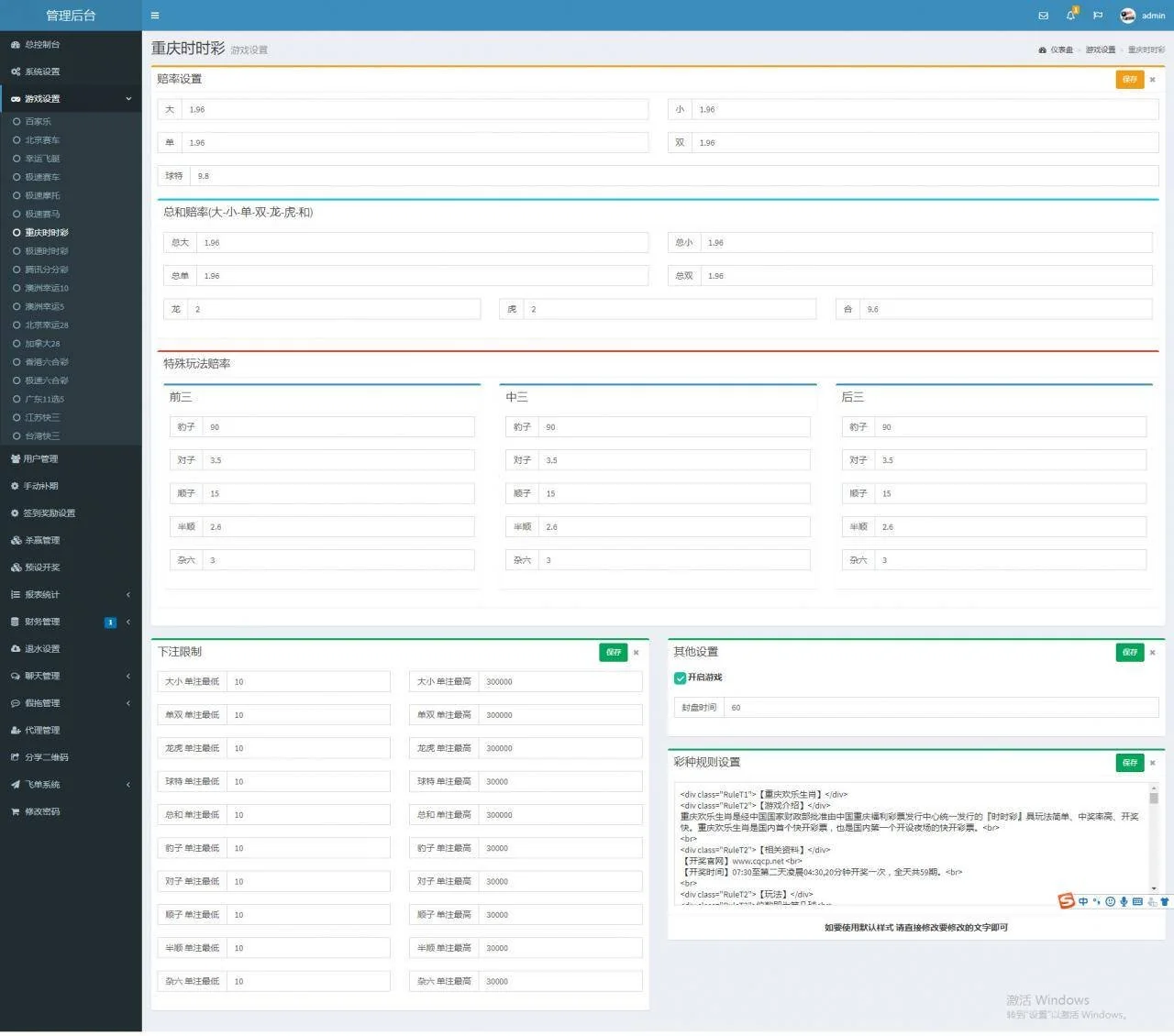Screen dimensions: 1174x1036
Task: Open the notification bell icon
Action: tap(1070, 16)
